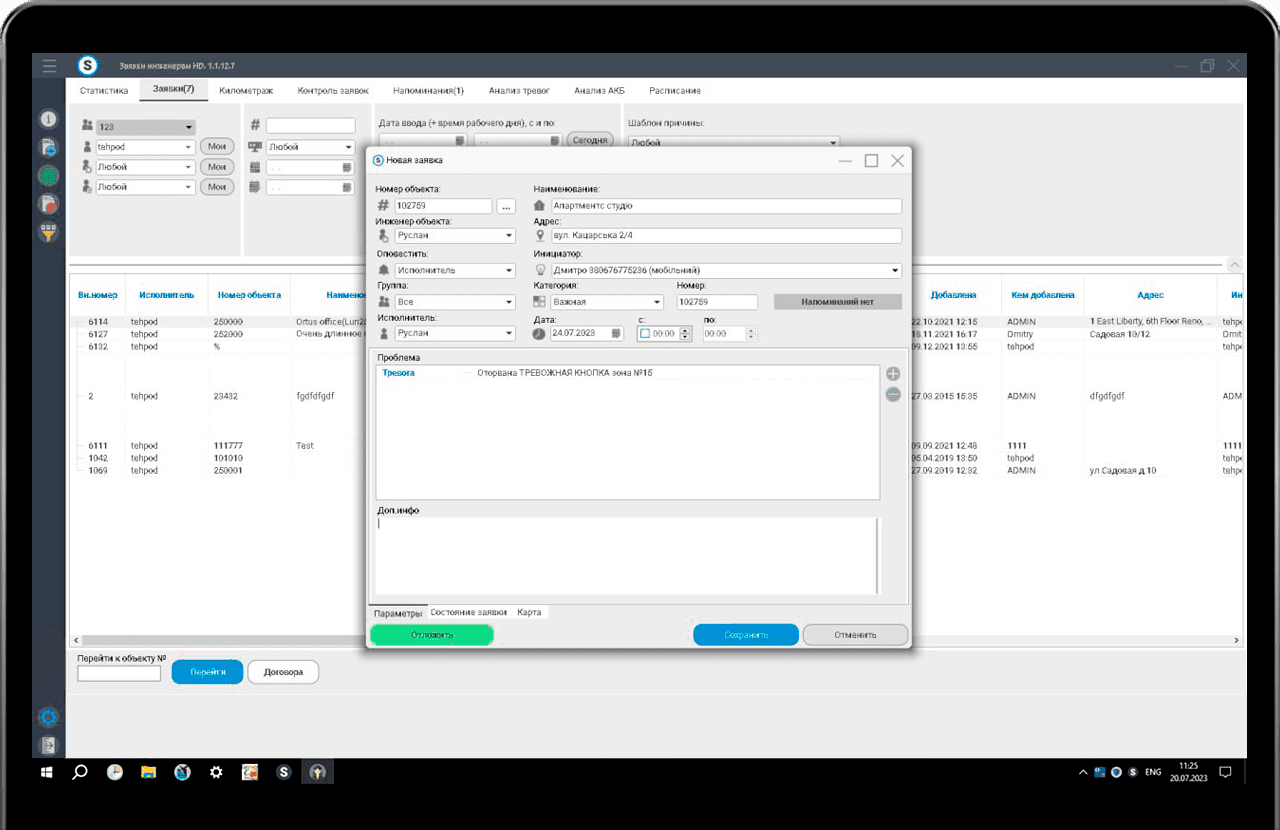Image resolution: width=1280 pixels, height=830 pixels.
Task: Toggle the checkbox in the 'с:' time field
Action: click(x=645, y=334)
